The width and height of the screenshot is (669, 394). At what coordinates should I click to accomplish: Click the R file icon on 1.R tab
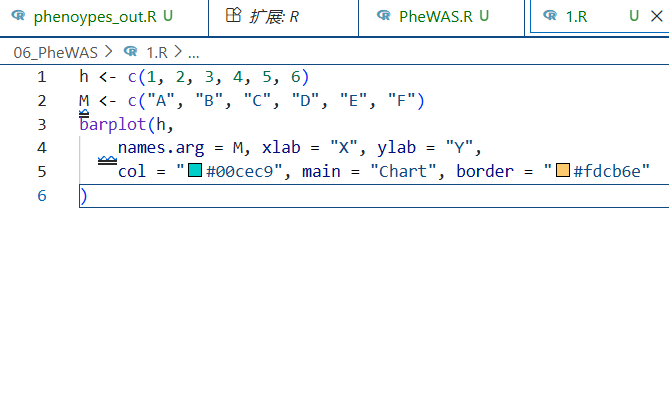pyautogui.click(x=550, y=16)
